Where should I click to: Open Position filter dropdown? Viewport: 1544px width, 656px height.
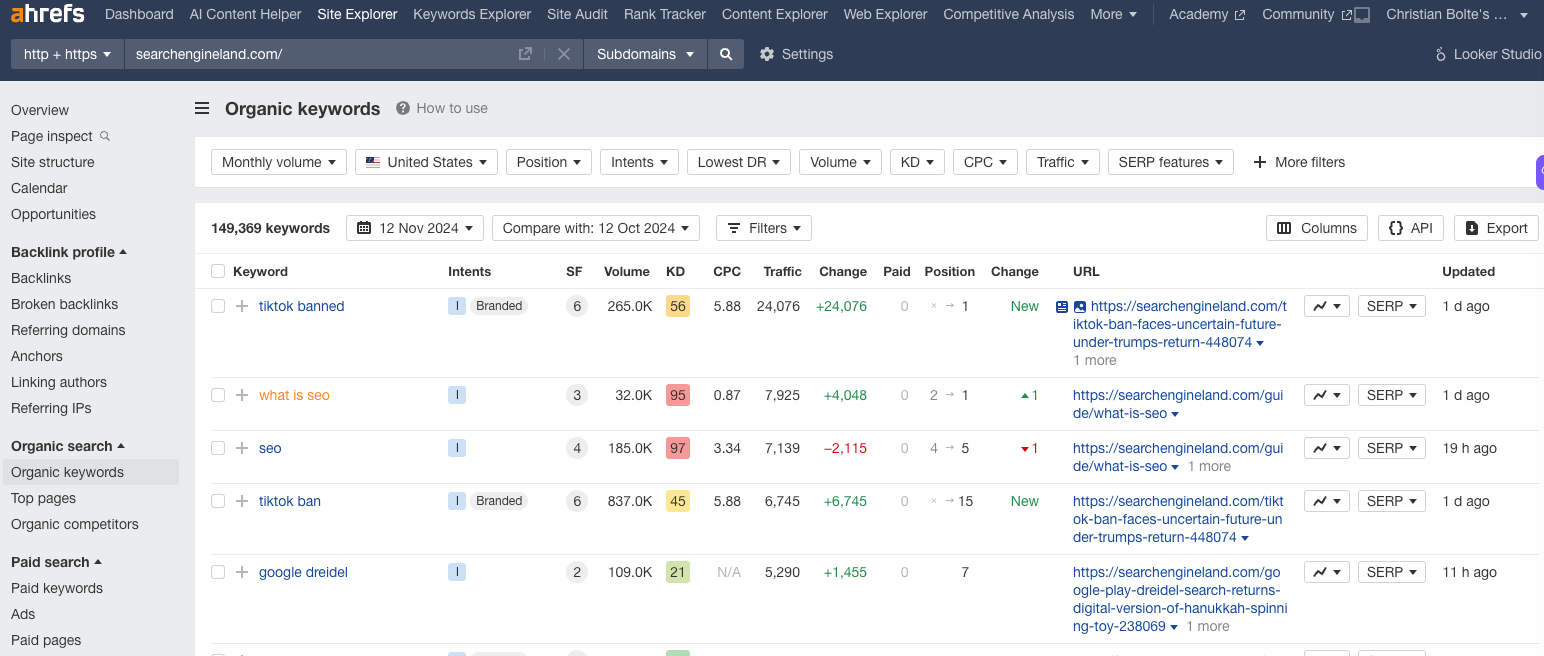click(549, 162)
